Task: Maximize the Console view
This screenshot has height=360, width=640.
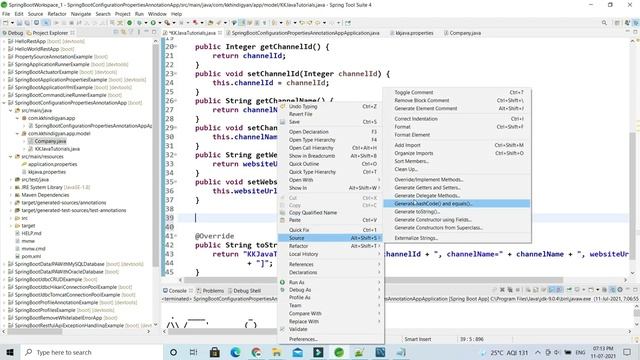Action: coord(635,290)
